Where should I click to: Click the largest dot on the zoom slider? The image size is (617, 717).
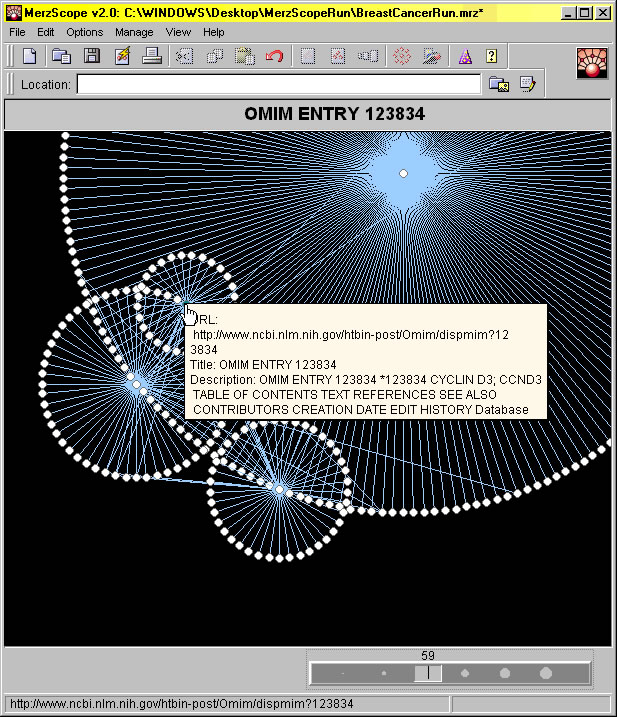click(x=546, y=674)
